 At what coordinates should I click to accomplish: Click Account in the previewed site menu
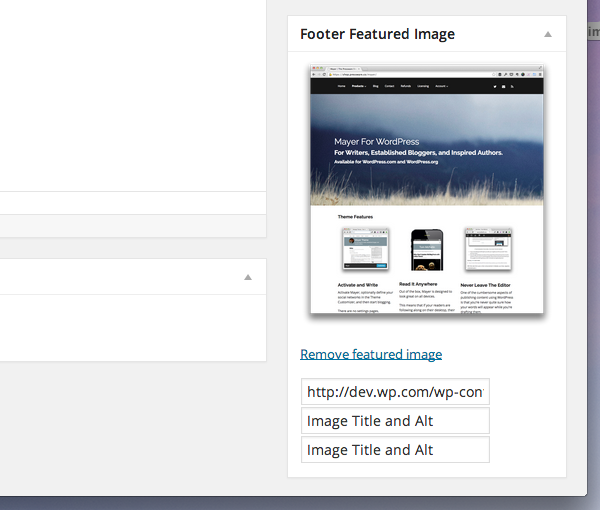point(441,86)
